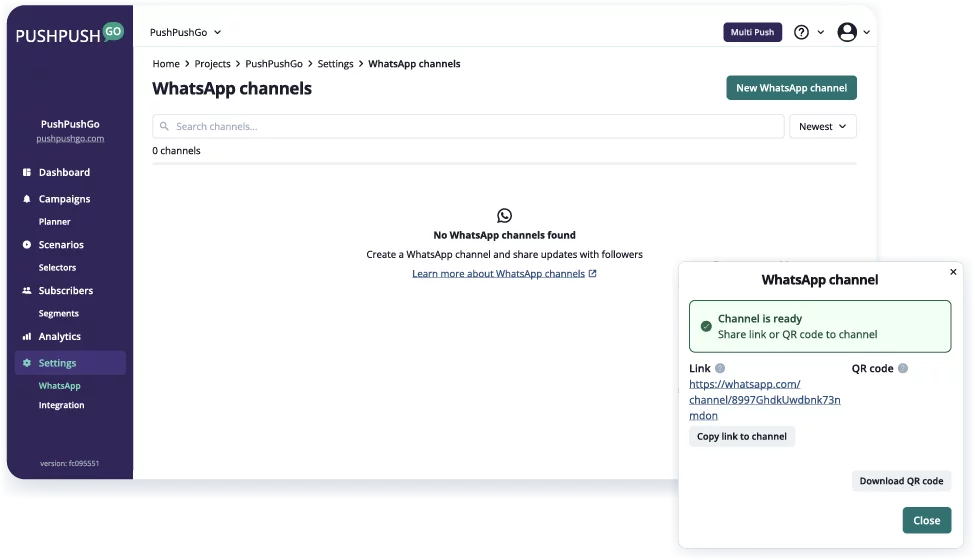Click the New WhatsApp channel button
Viewport: 975px width, 560px height.
[x=792, y=88]
